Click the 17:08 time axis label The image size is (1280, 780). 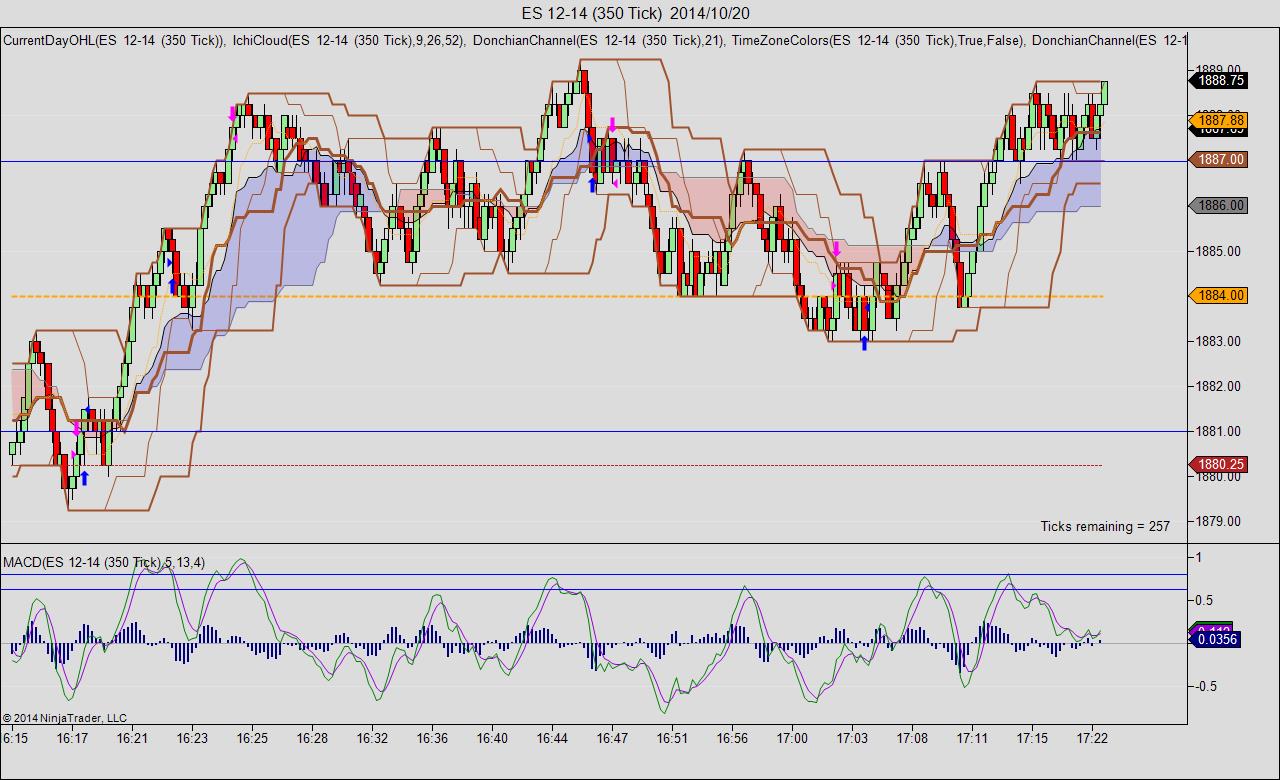point(912,739)
